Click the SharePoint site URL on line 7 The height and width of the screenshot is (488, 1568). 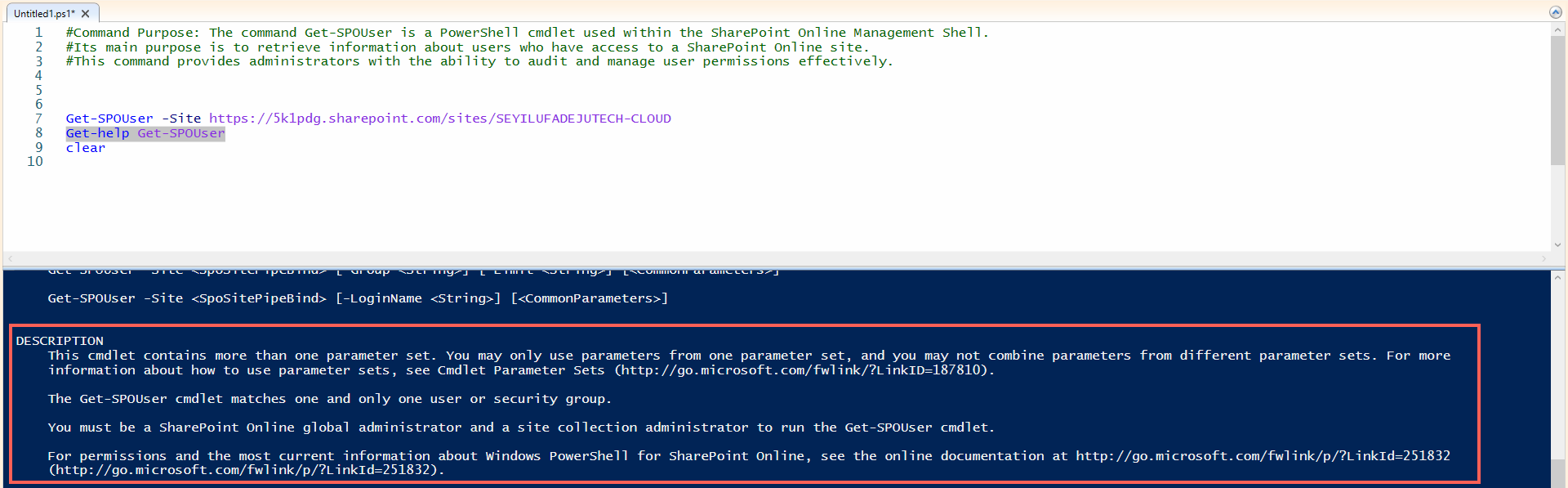click(439, 119)
